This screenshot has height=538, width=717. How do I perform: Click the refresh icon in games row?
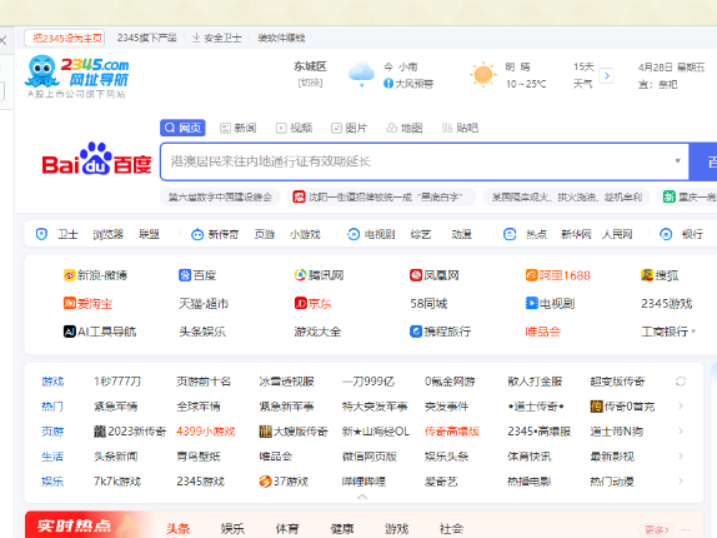680,381
